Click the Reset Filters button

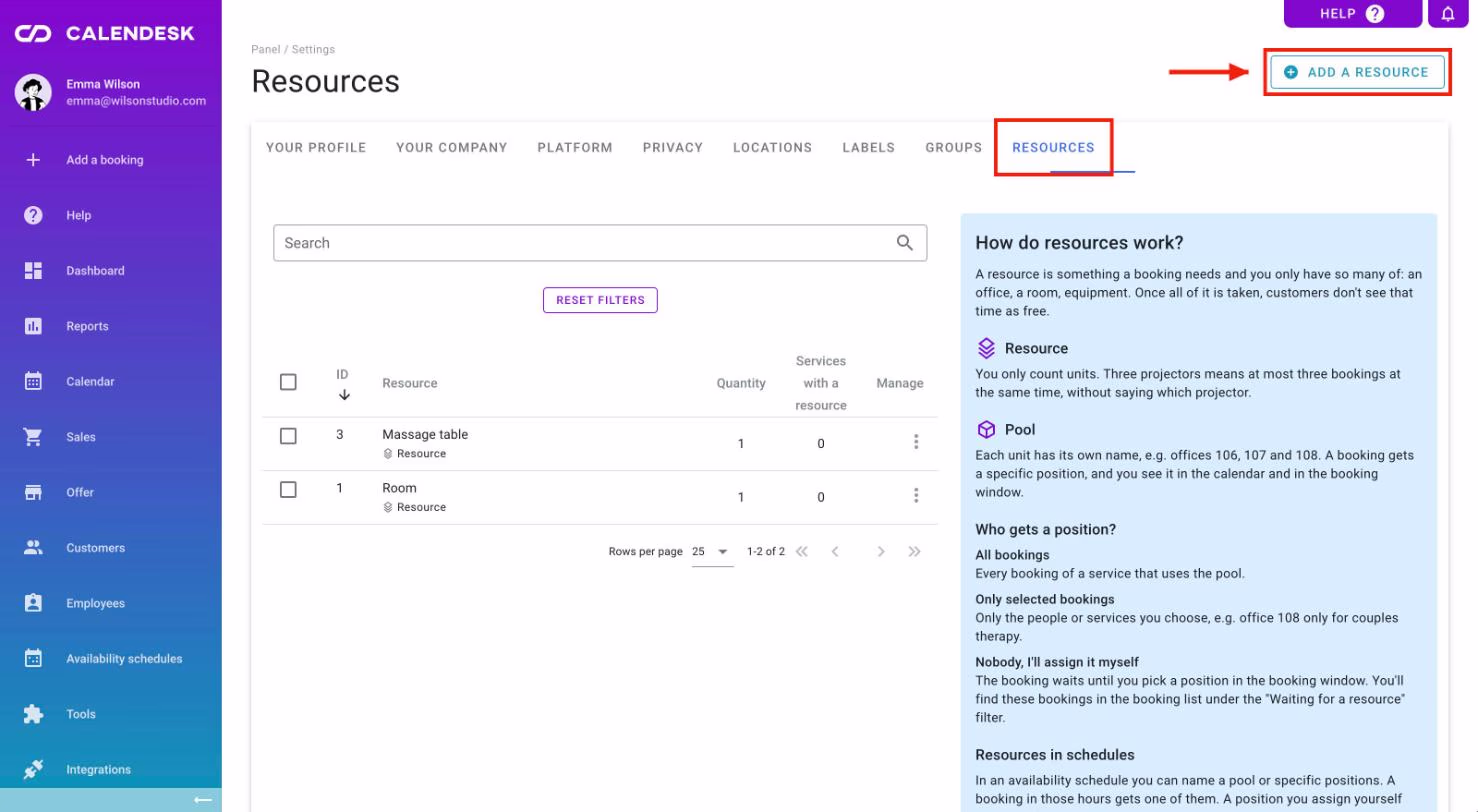pos(600,300)
